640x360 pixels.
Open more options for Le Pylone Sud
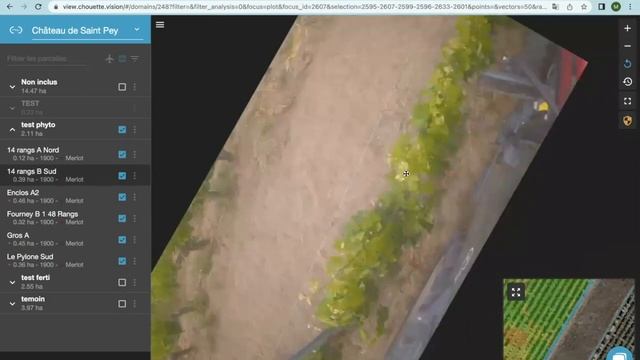click(x=135, y=261)
